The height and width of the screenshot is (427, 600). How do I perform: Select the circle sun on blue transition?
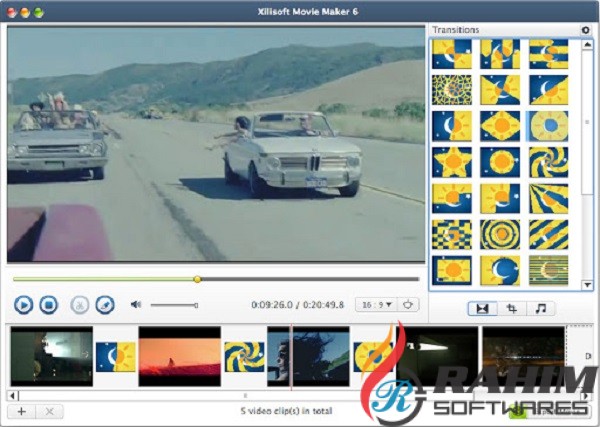tap(500, 162)
